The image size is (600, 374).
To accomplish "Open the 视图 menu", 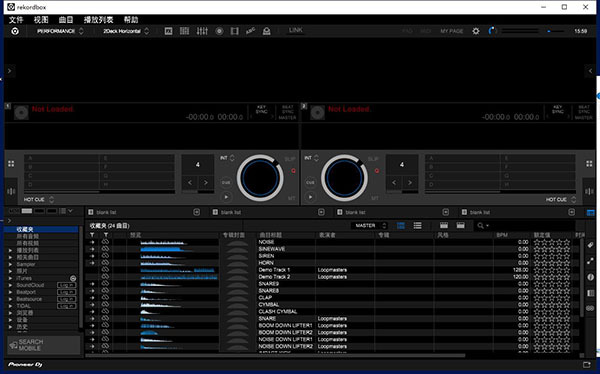I will click(41, 20).
